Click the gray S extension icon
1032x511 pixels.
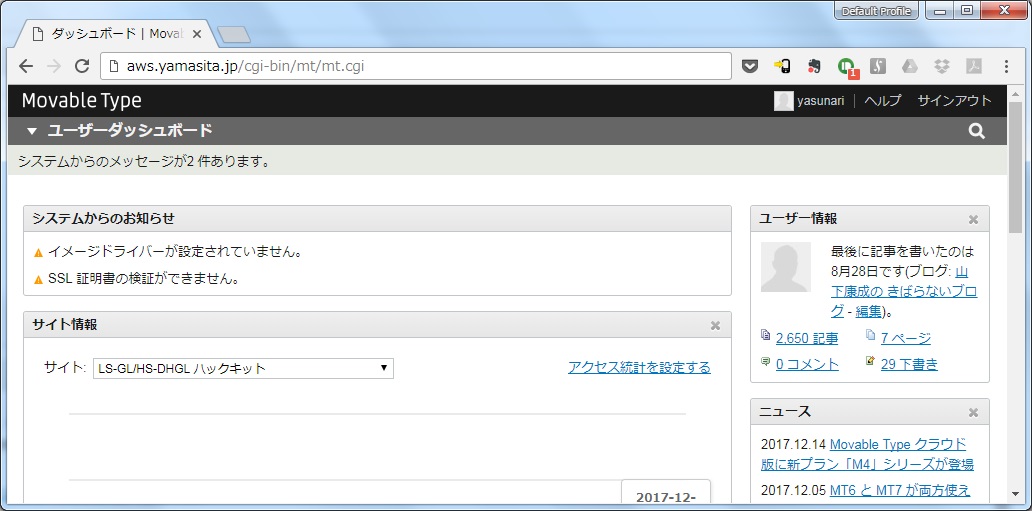point(877,66)
